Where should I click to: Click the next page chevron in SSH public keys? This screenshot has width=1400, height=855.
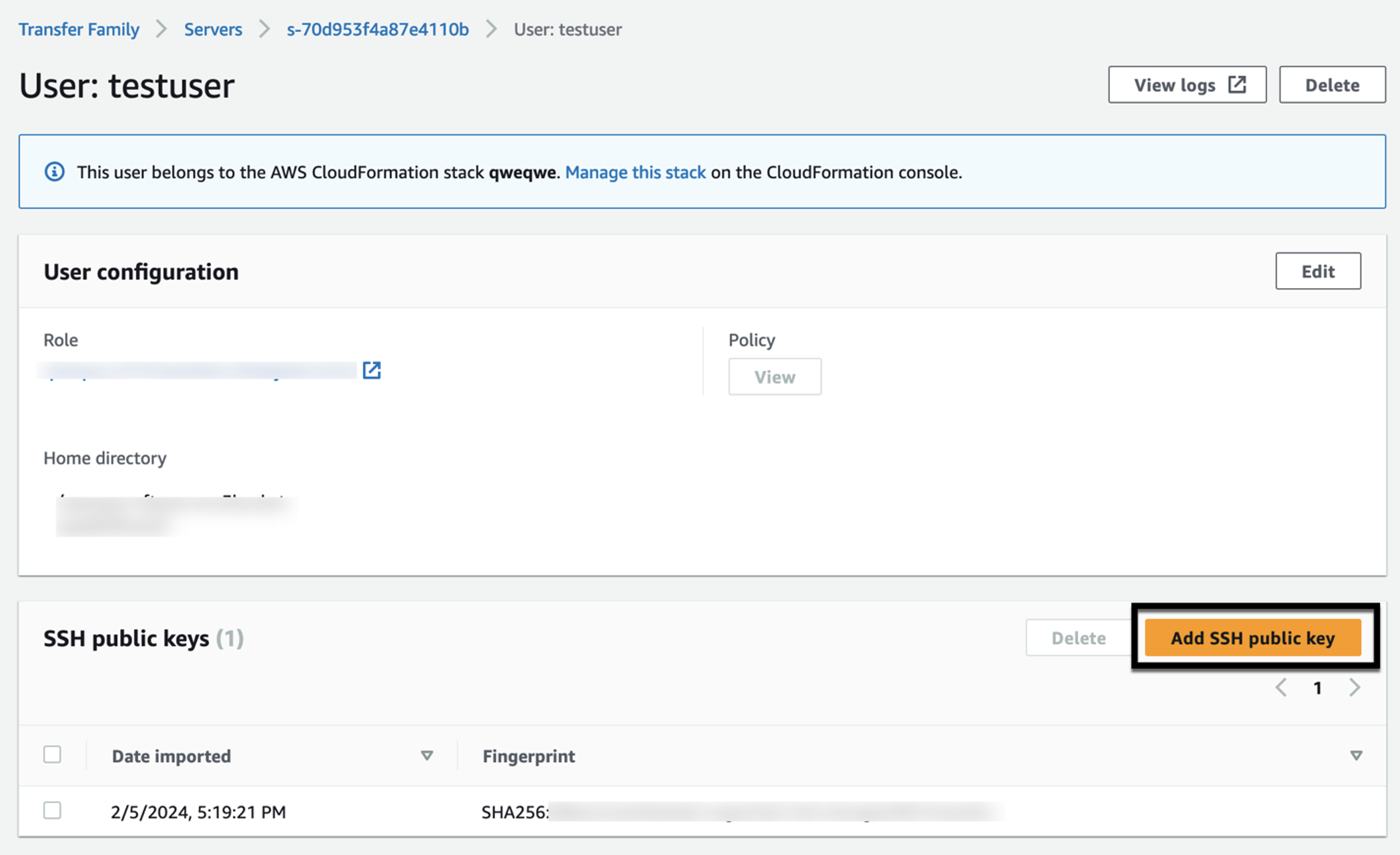tap(1355, 688)
